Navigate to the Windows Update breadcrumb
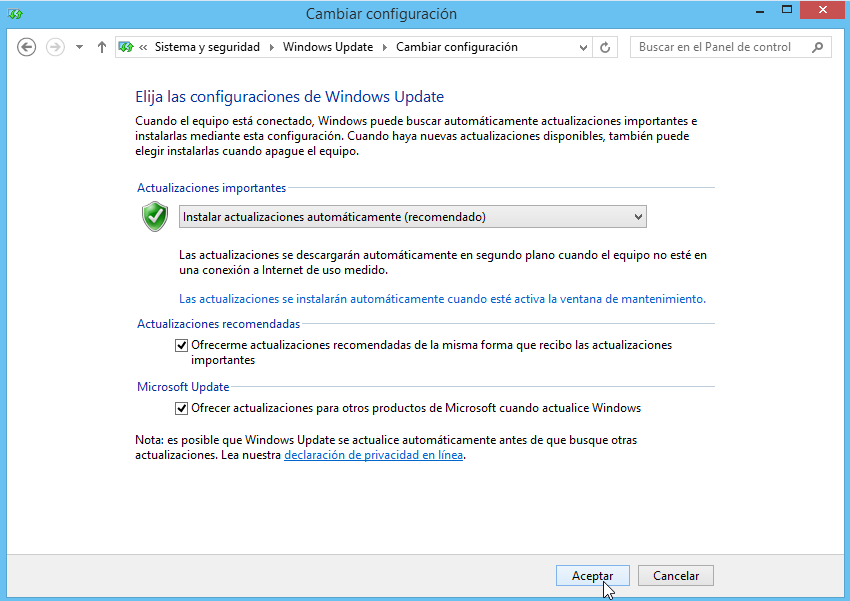 pos(328,47)
